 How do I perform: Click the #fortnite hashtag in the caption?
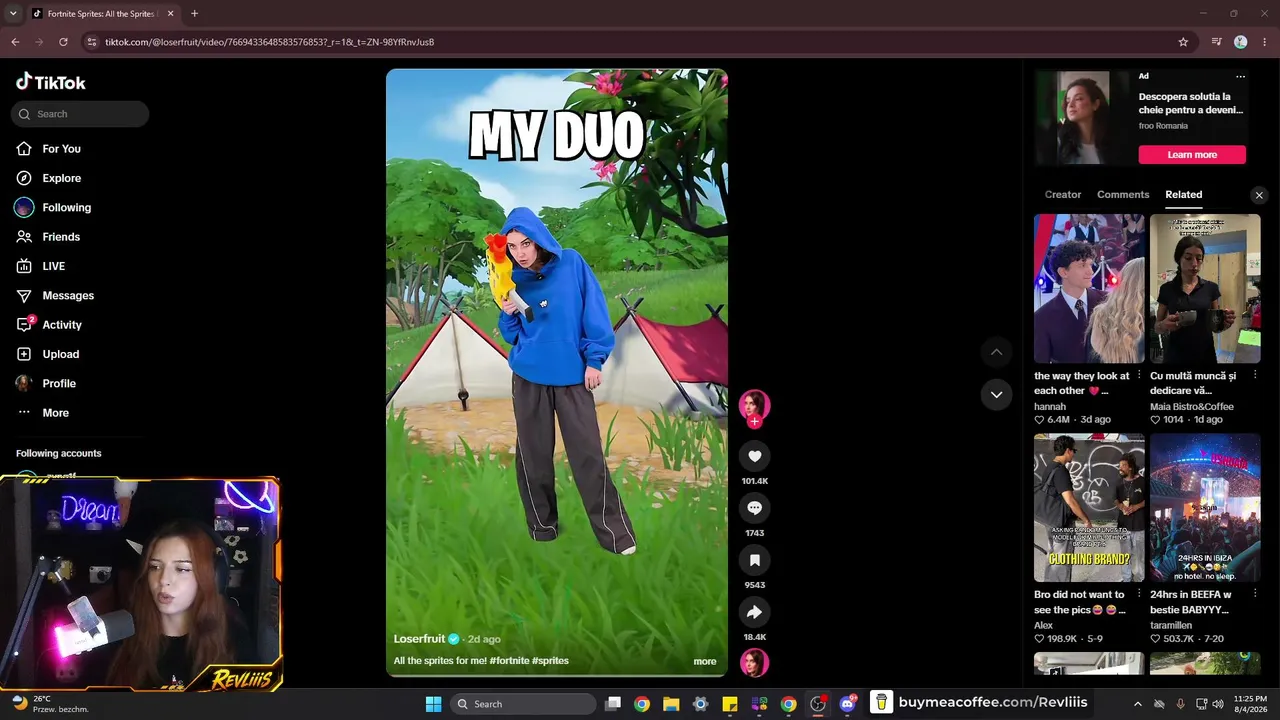(x=508, y=661)
